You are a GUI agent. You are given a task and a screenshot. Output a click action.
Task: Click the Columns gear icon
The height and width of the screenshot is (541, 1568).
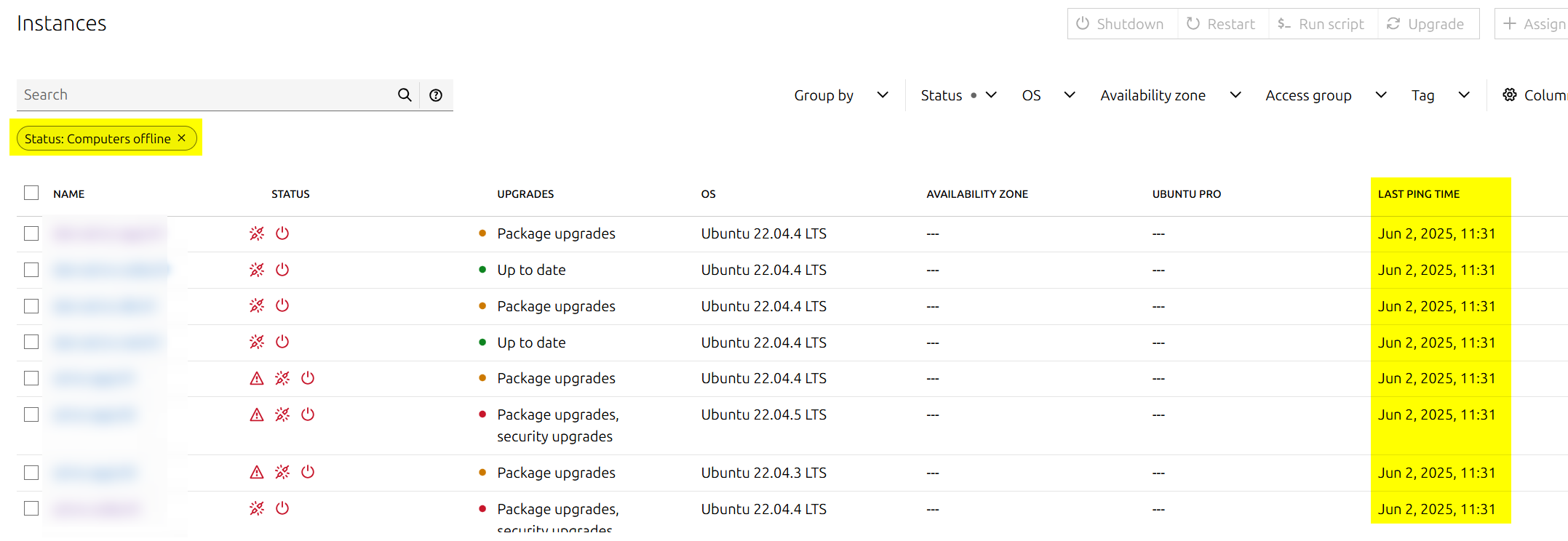[1510, 95]
